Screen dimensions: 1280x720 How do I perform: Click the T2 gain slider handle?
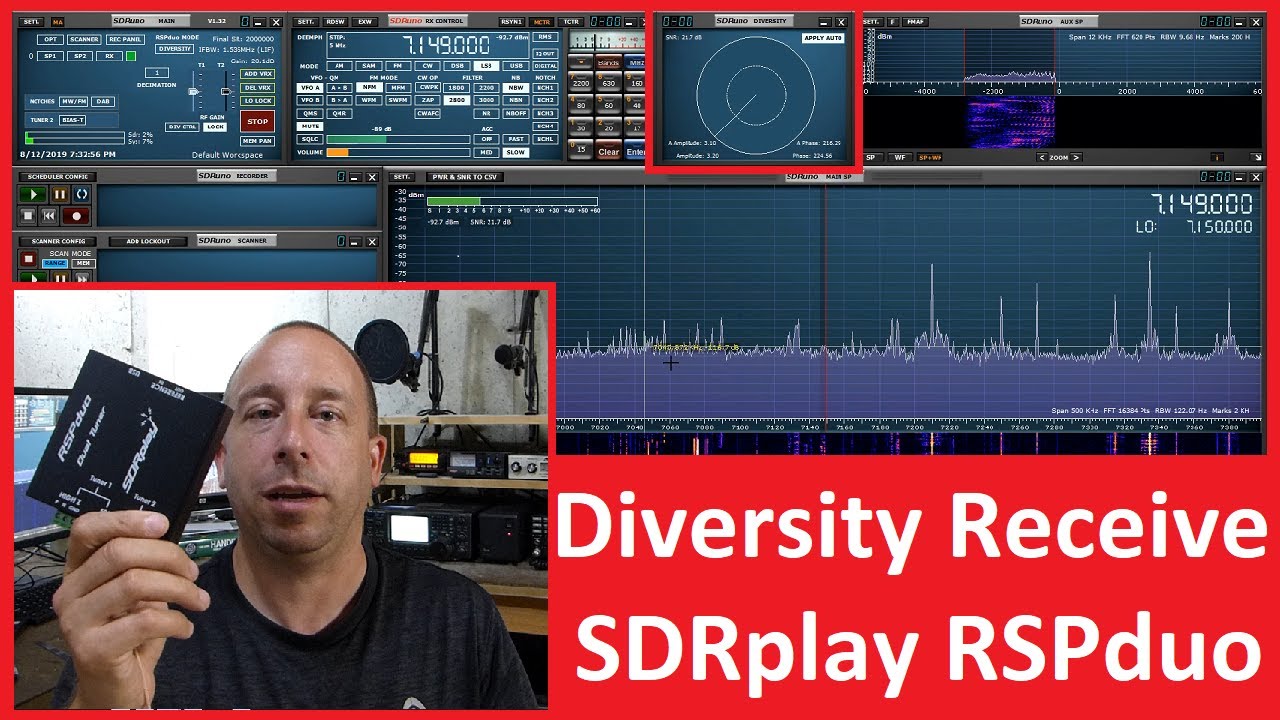(226, 91)
